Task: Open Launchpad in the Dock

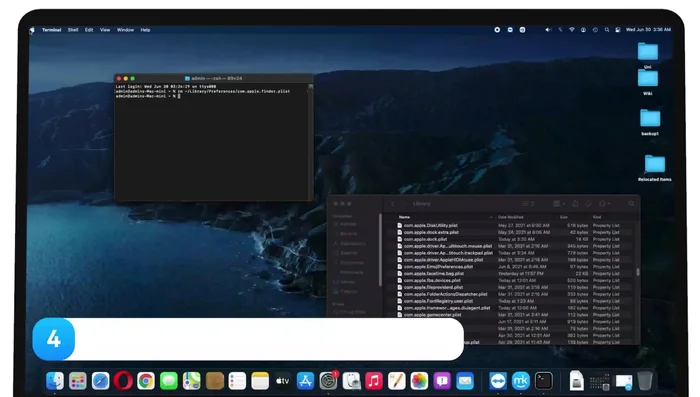Action: pyautogui.click(x=78, y=381)
